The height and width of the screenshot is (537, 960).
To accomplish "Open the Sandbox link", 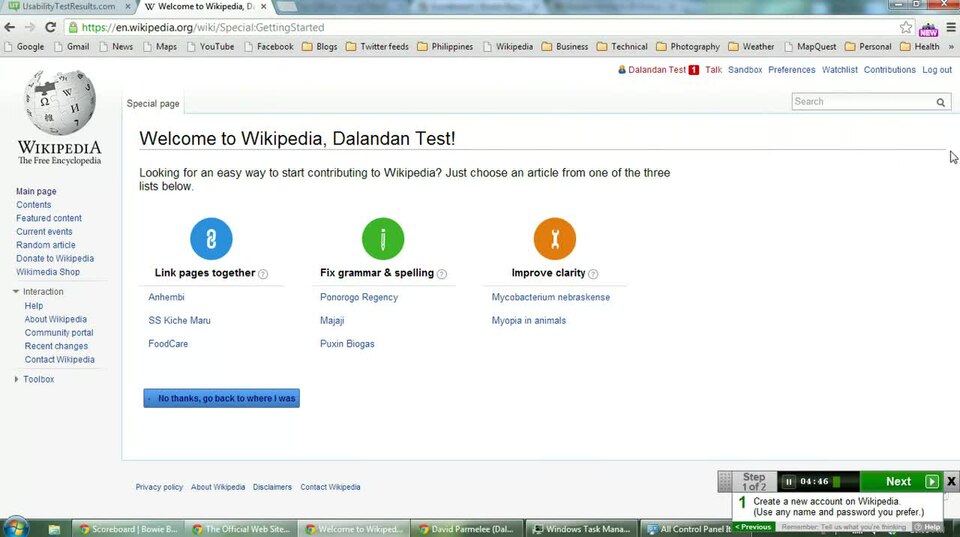I will (745, 70).
